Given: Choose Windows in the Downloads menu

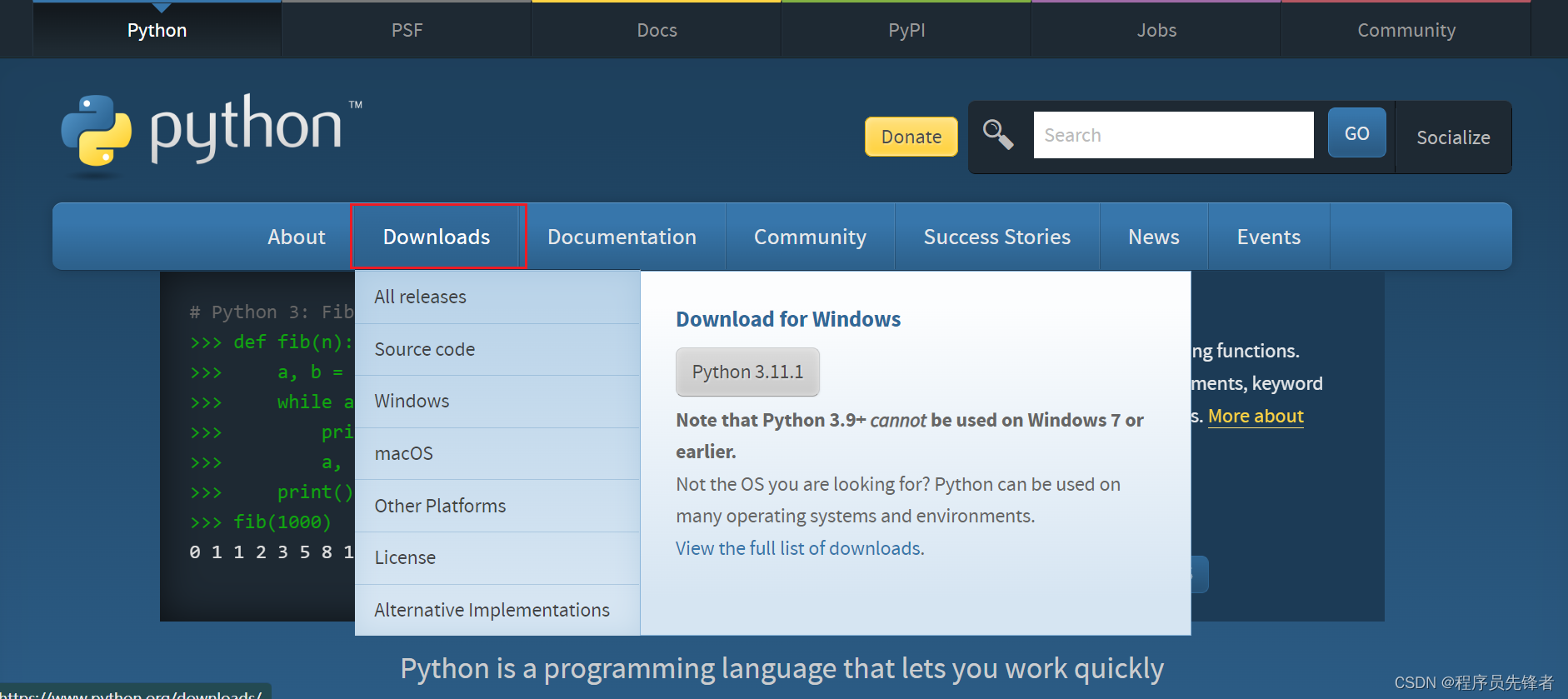Looking at the screenshot, I should click(x=497, y=401).
